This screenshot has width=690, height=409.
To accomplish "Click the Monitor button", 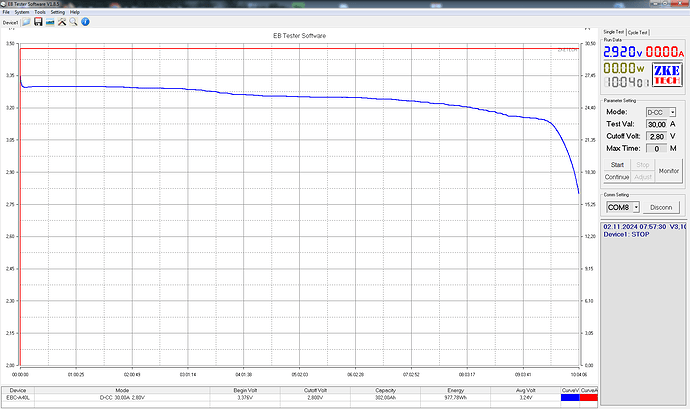I will point(668,171).
